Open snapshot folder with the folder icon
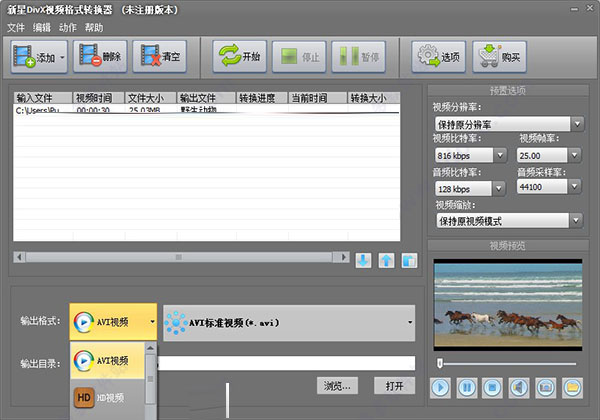 tap(572, 388)
